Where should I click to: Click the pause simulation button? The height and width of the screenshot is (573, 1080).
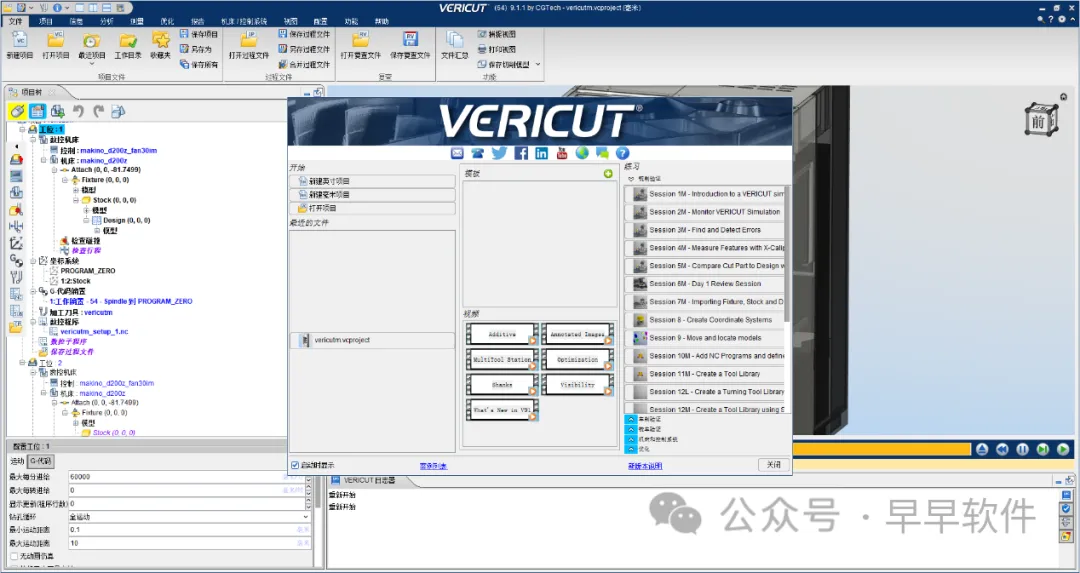[x=1022, y=449]
